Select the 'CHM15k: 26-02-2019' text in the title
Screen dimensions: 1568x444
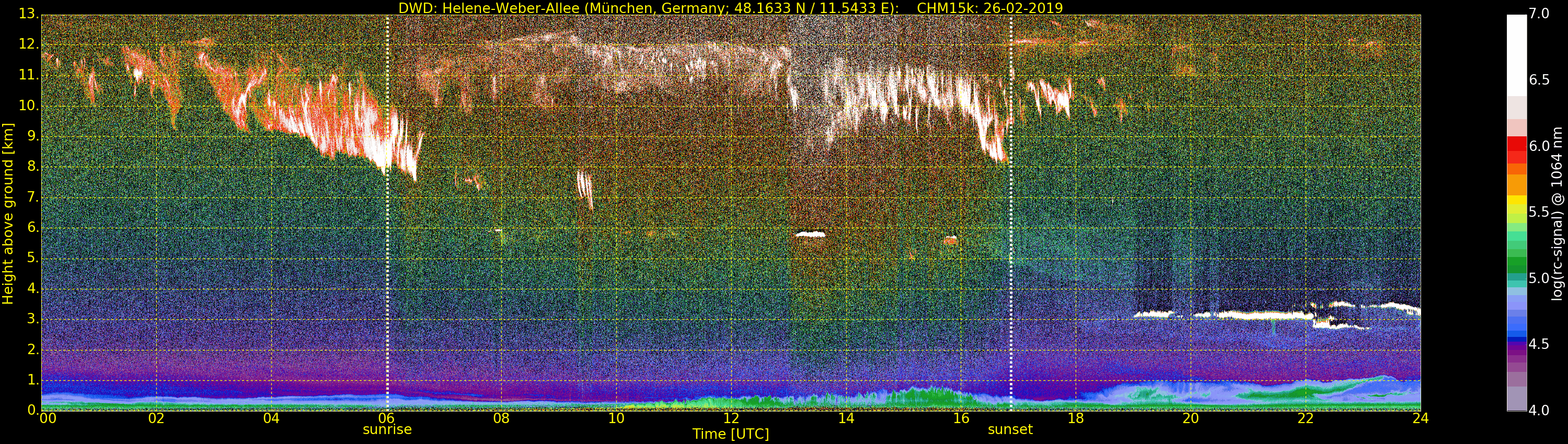point(990,8)
